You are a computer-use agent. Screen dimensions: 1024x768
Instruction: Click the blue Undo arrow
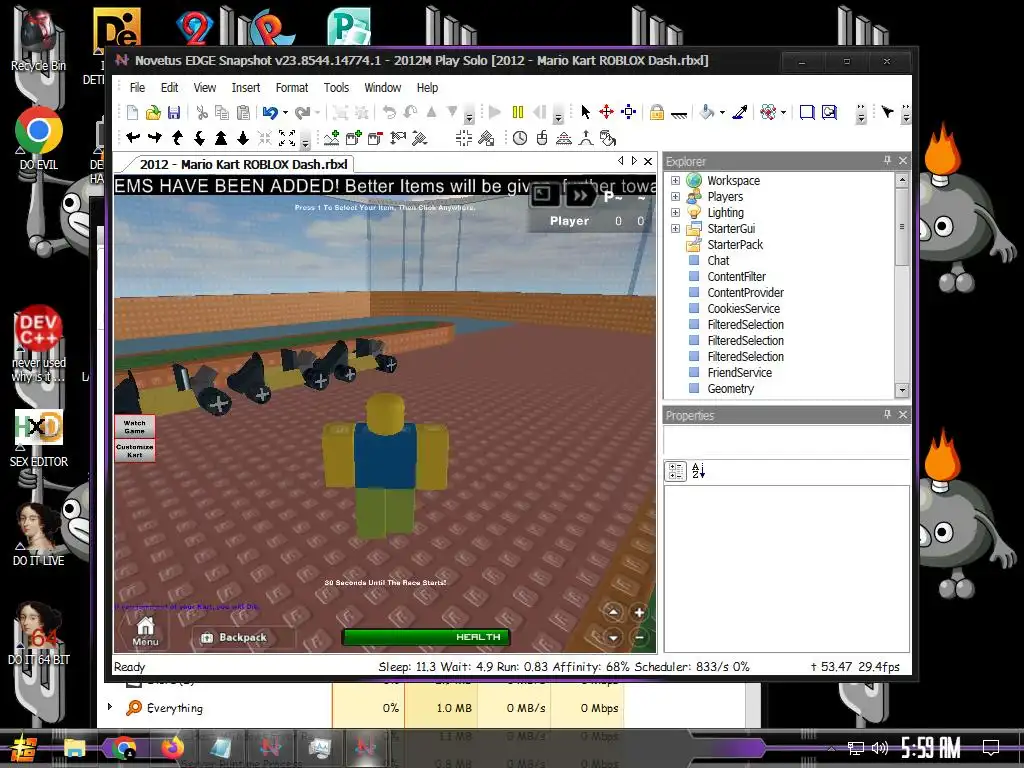[270, 112]
